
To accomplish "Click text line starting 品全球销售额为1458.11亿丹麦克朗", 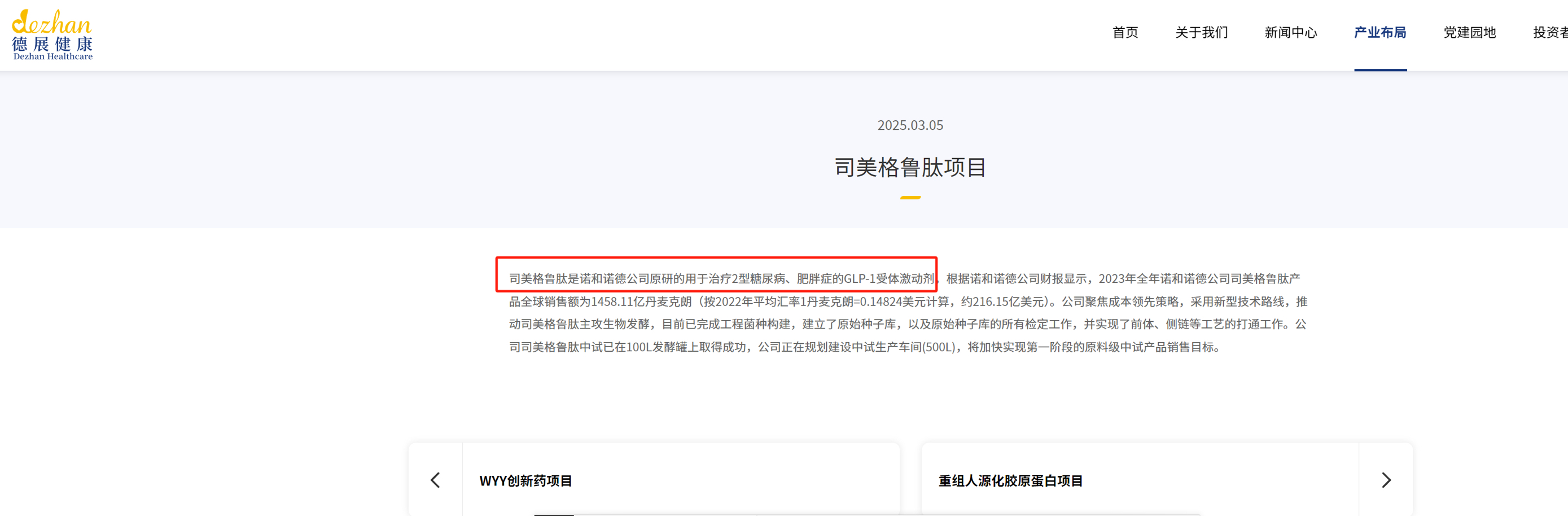I will 908,301.
